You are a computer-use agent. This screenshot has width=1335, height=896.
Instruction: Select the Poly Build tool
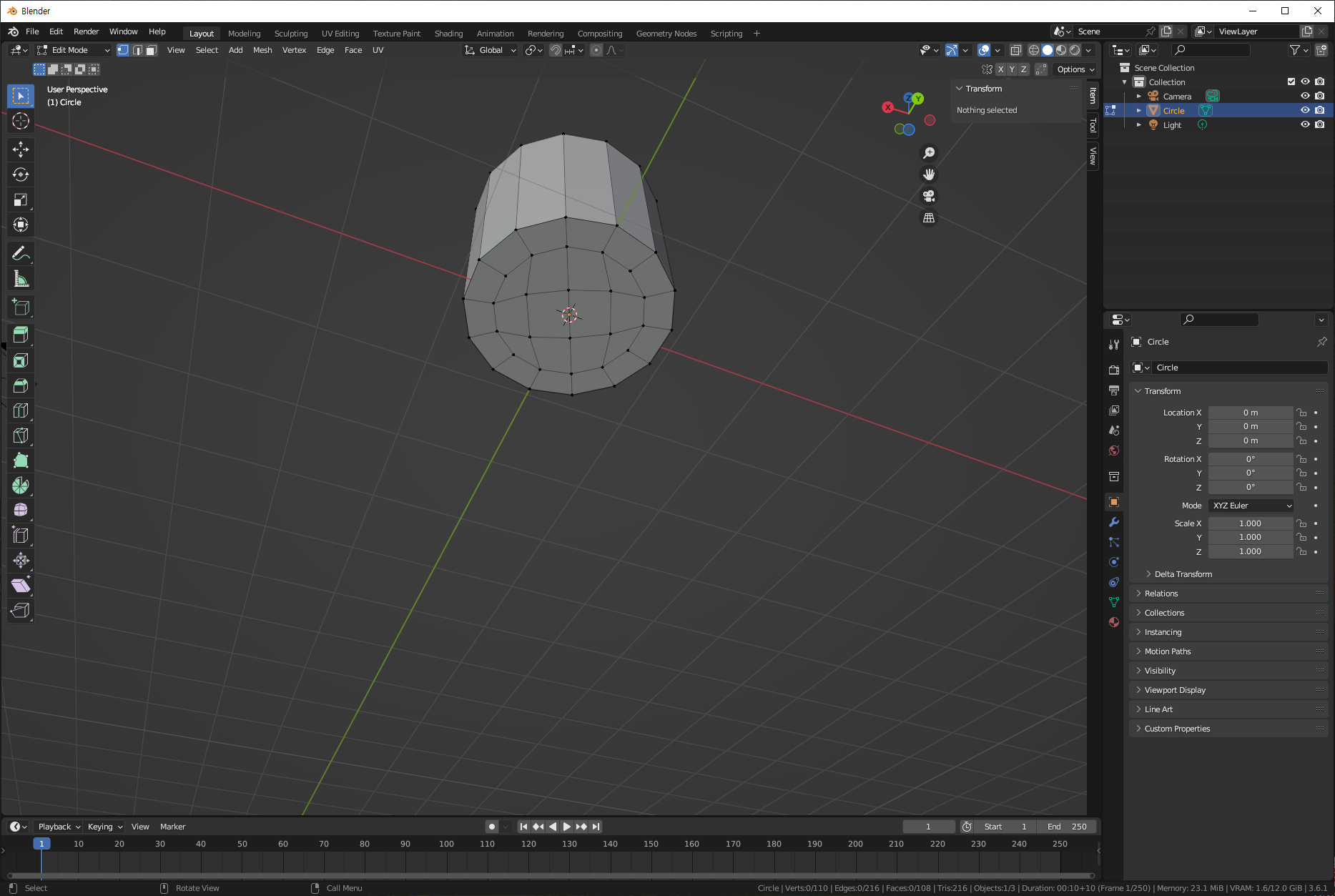coord(21,461)
